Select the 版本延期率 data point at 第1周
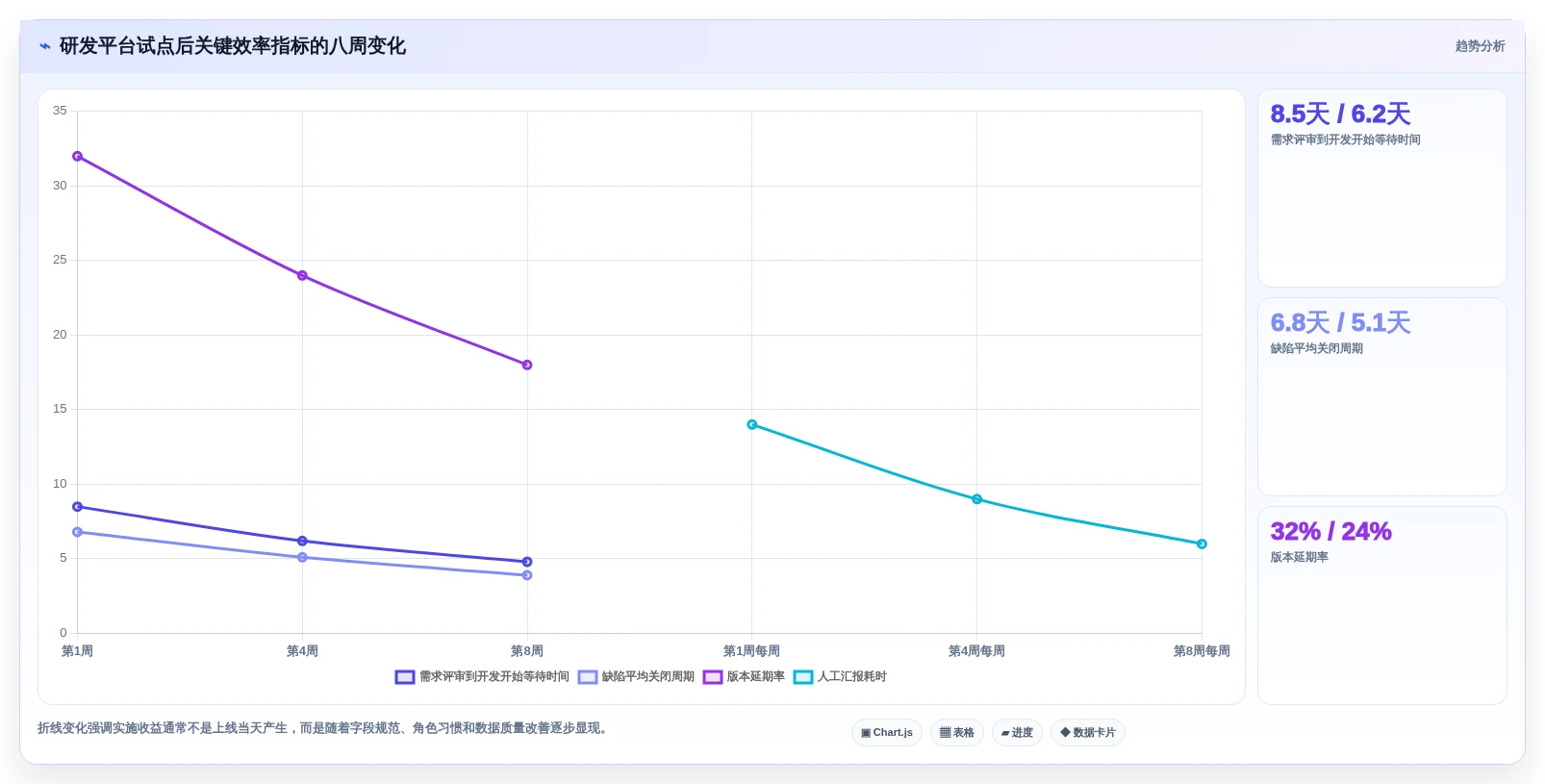 [x=78, y=156]
